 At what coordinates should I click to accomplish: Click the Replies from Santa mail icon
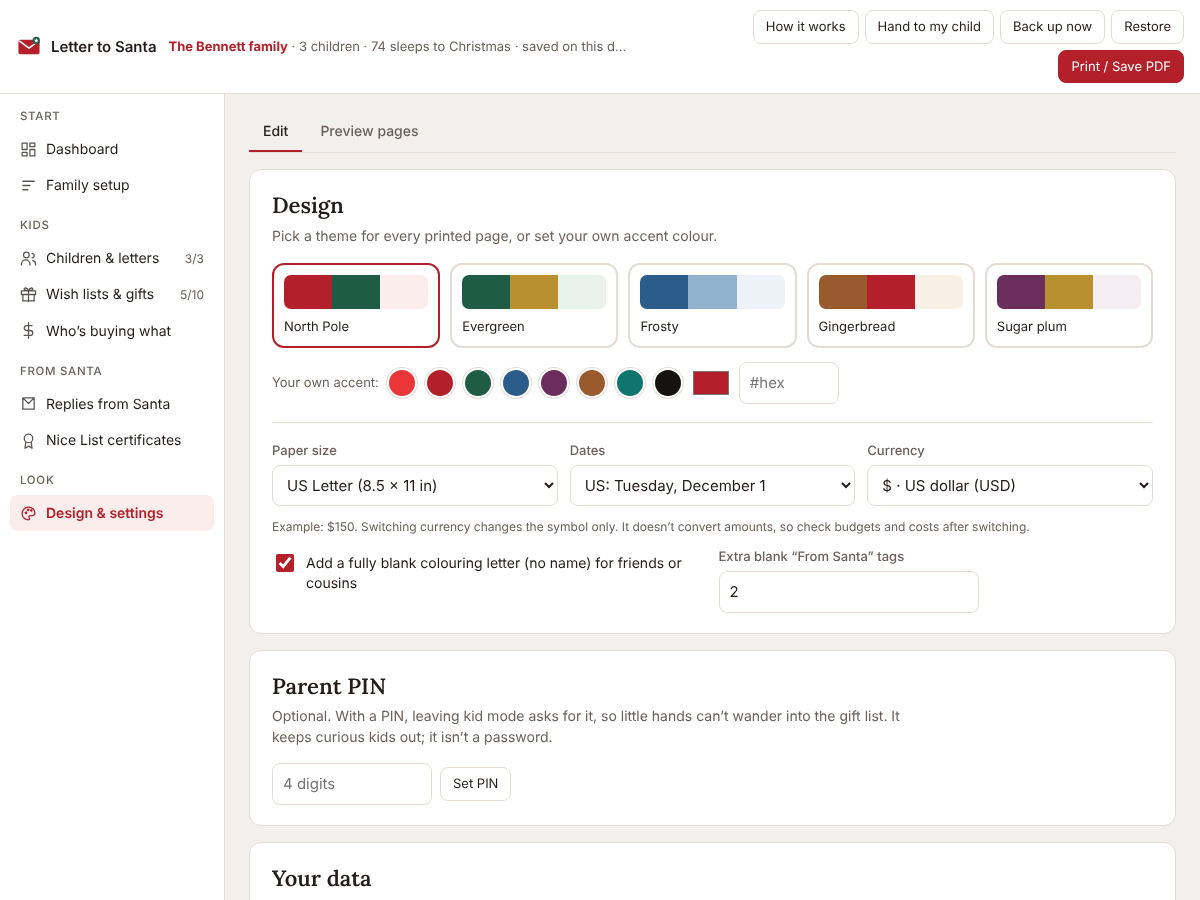coord(28,404)
